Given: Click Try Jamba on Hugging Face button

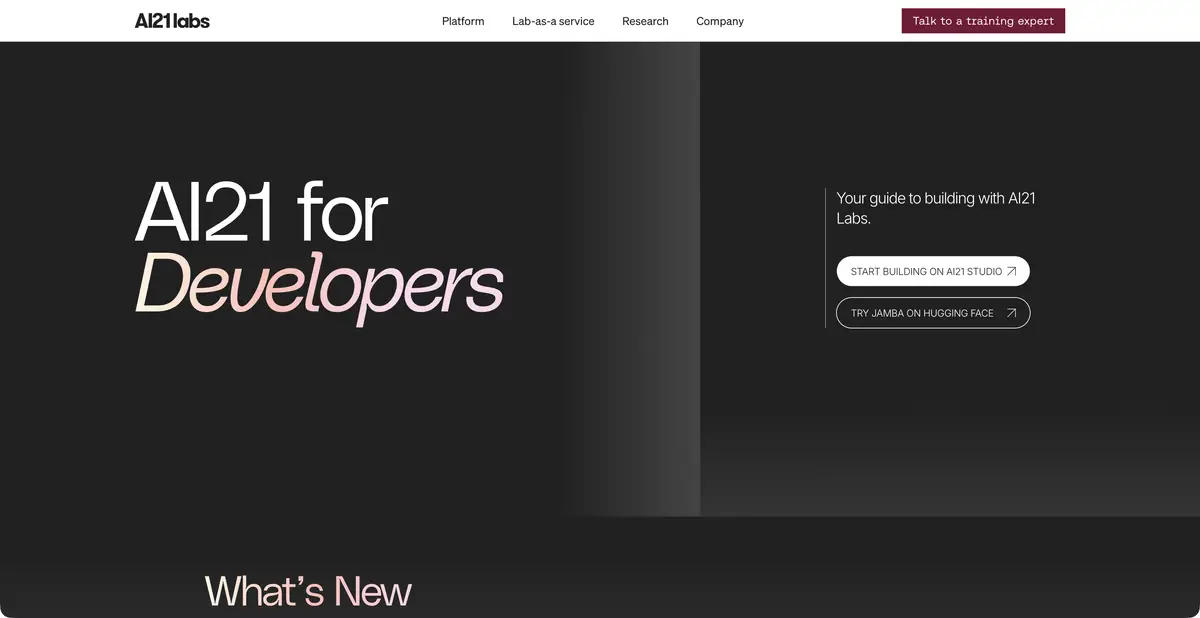Looking at the screenshot, I should 933,313.
